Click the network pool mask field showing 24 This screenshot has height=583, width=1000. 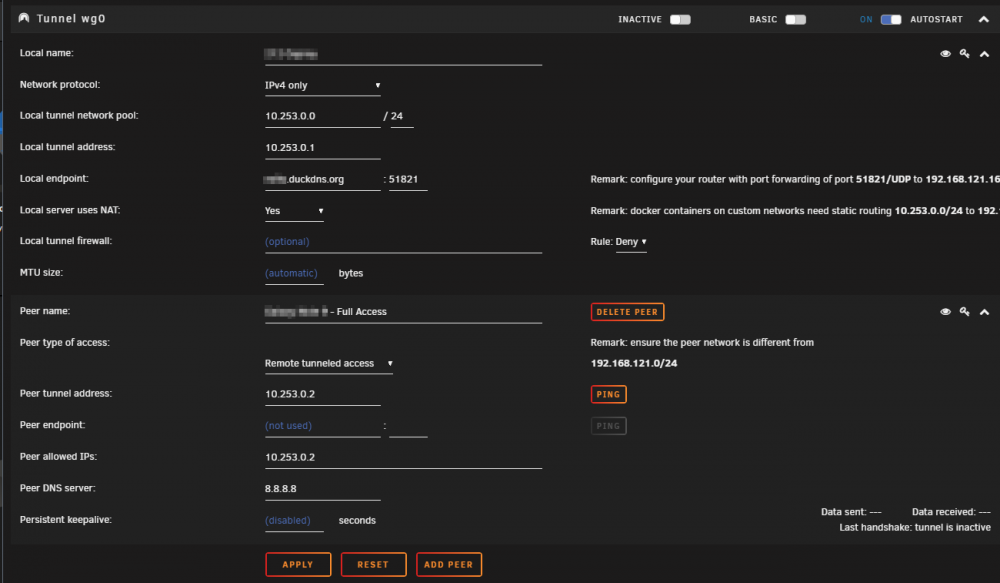(402, 117)
